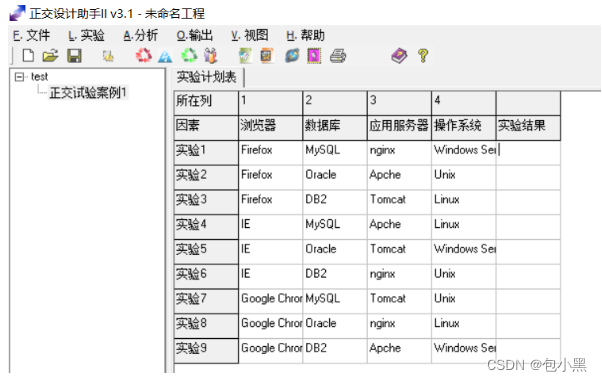Open the 实验 menu
The image size is (602, 382).
(x=86, y=35)
